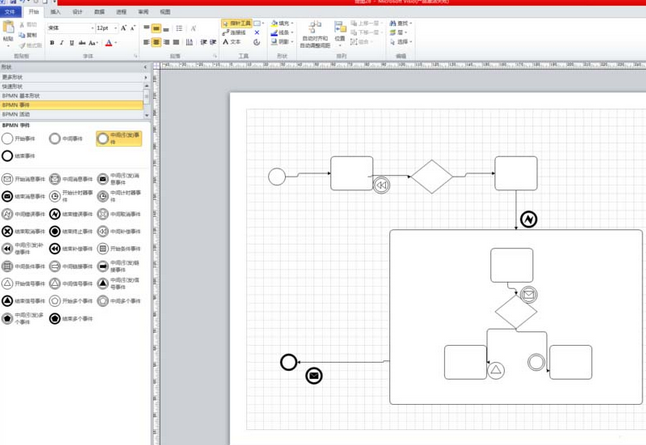Screen dimensions: 646x445
Task: Select the BPMN 活动 stencil in shapes list
Action: point(17,114)
